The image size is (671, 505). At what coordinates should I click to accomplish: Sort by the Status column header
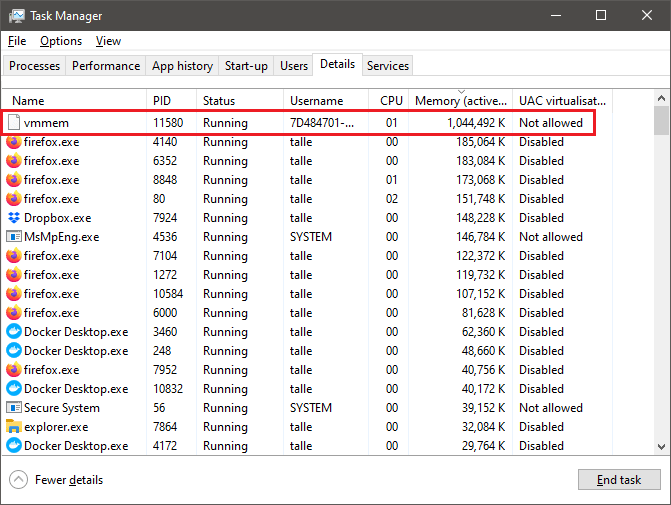tap(240, 101)
